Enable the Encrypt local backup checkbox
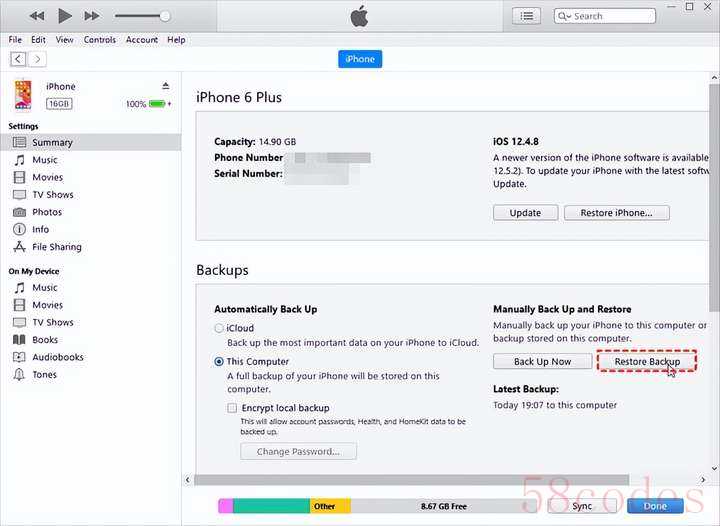The image size is (720, 526). [232, 408]
